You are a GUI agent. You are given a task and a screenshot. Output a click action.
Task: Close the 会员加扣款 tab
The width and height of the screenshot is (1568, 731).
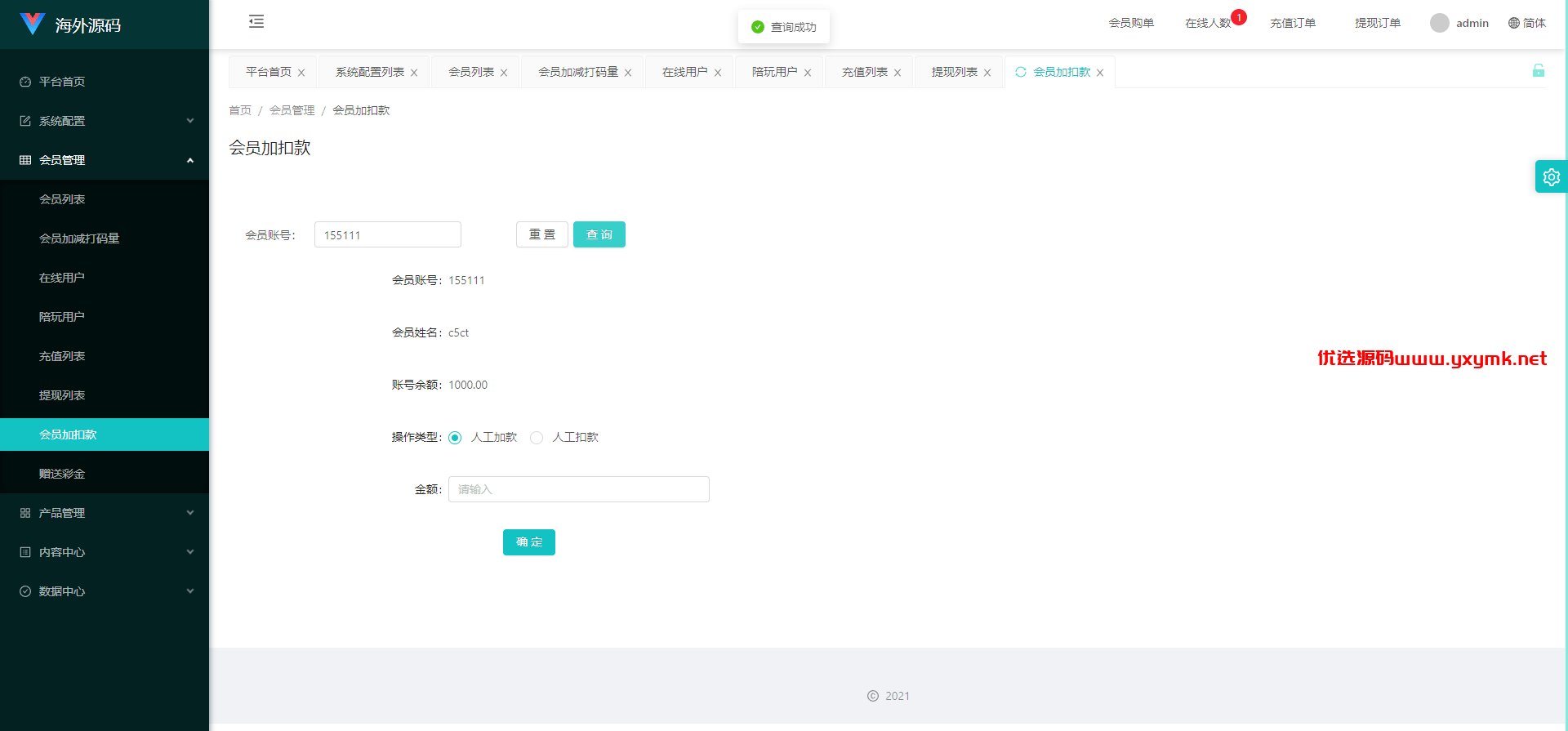point(1100,73)
